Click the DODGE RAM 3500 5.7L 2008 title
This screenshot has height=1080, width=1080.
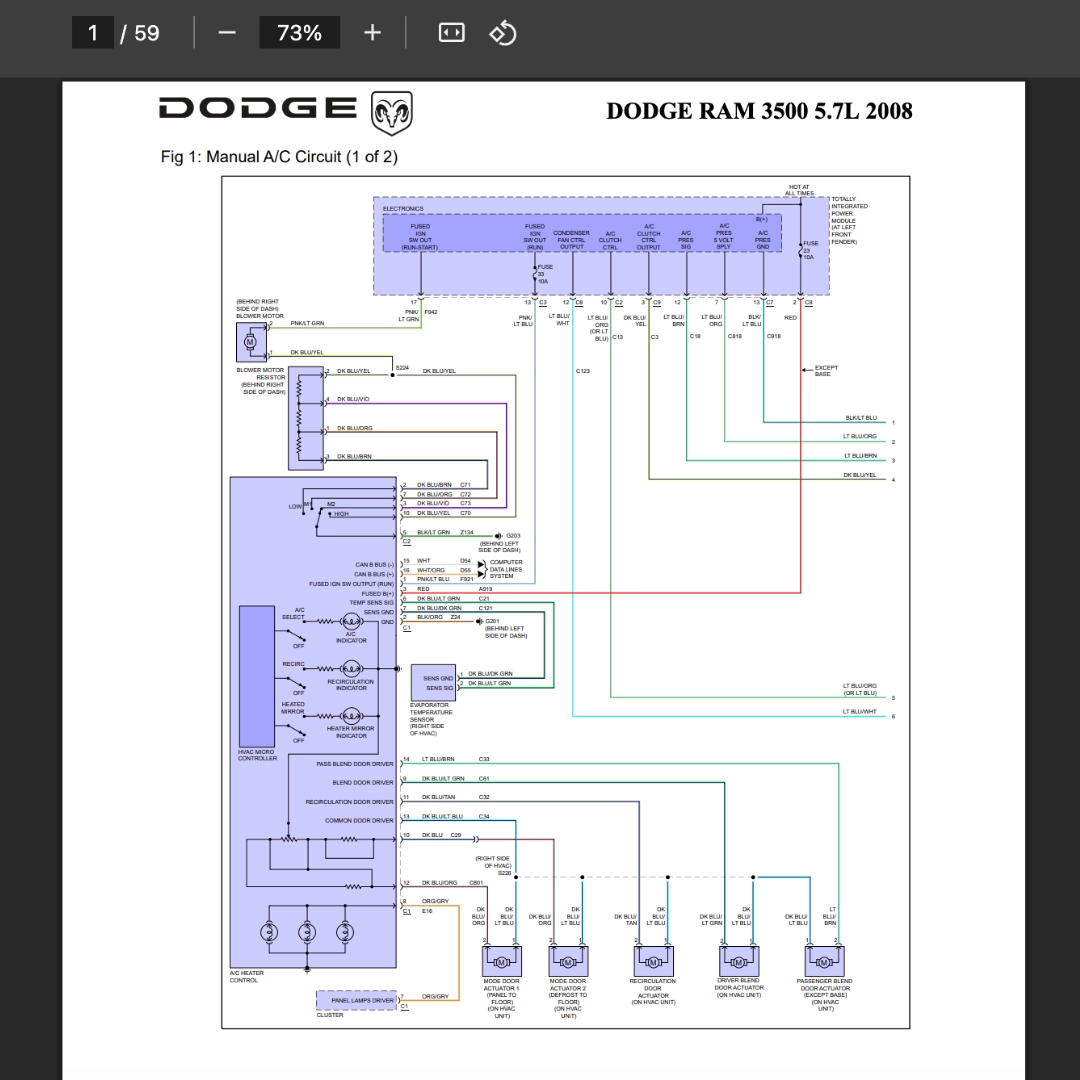point(759,111)
